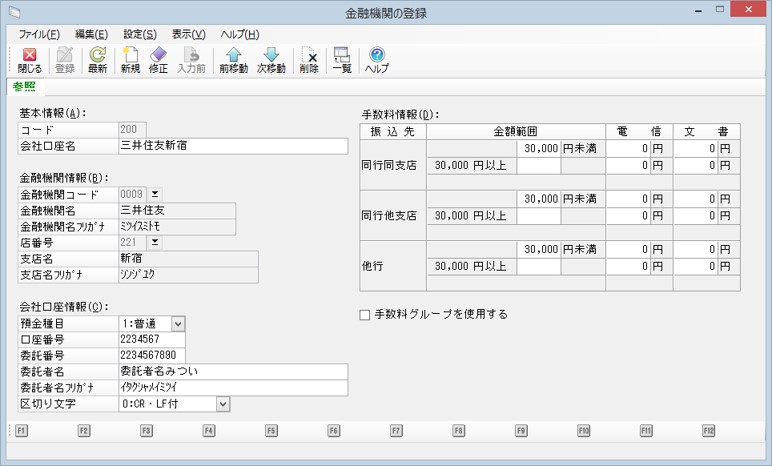Click the コード field showing 200
772x466 pixels.
pos(132,130)
